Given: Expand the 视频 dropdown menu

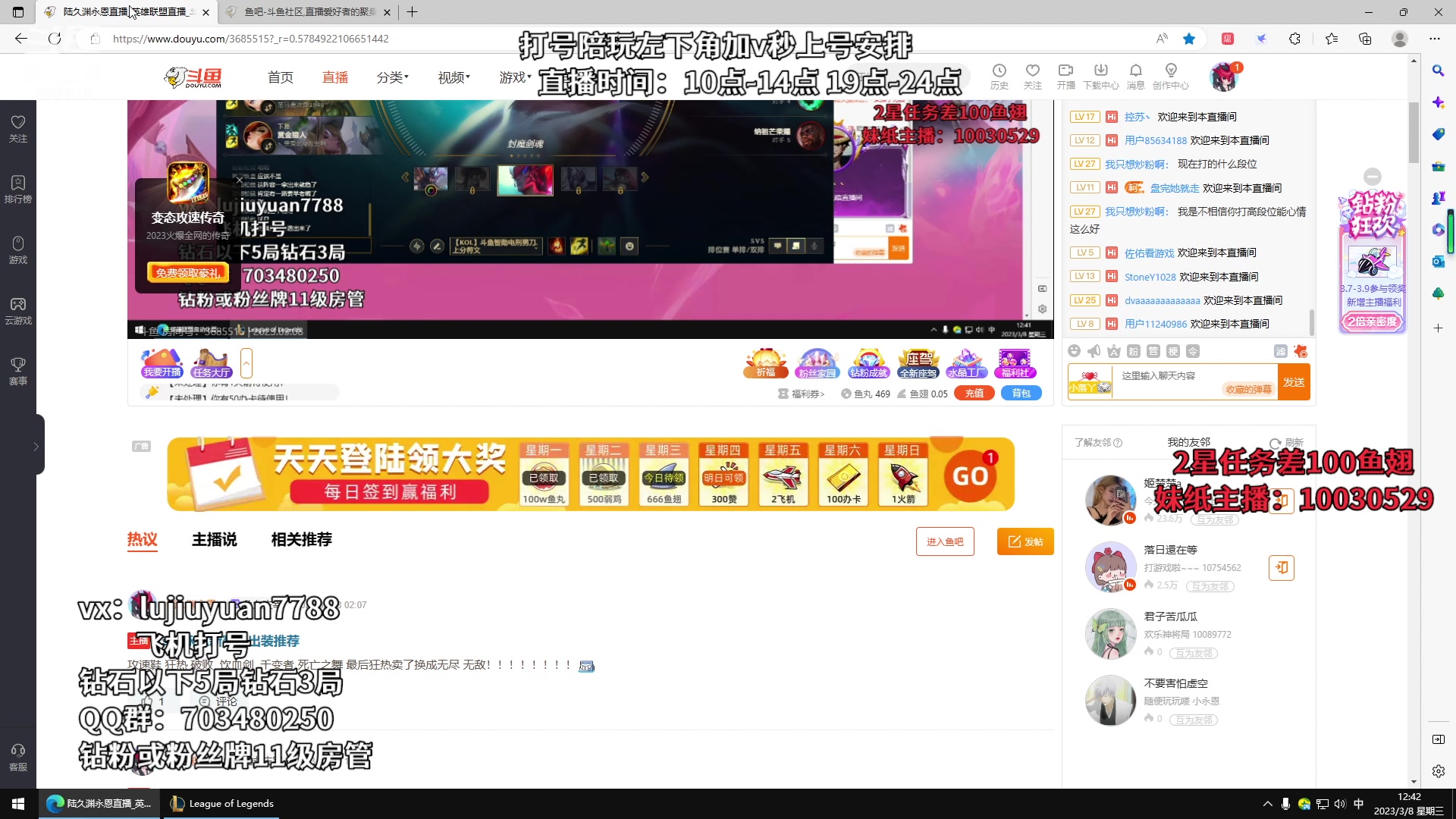Looking at the screenshot, I should click(453, 77).
